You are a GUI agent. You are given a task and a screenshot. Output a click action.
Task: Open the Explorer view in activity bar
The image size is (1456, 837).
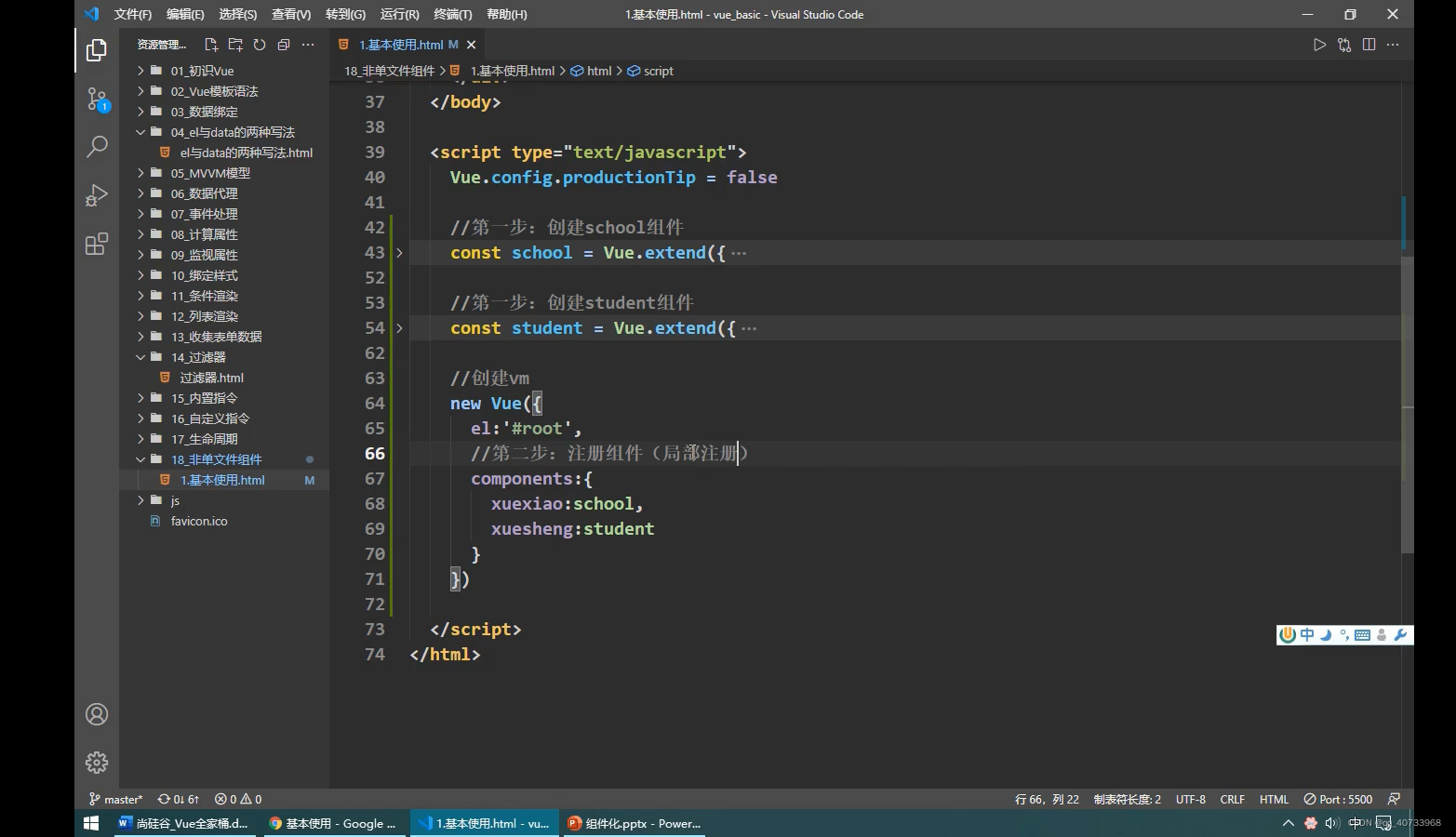click(97, 49)
